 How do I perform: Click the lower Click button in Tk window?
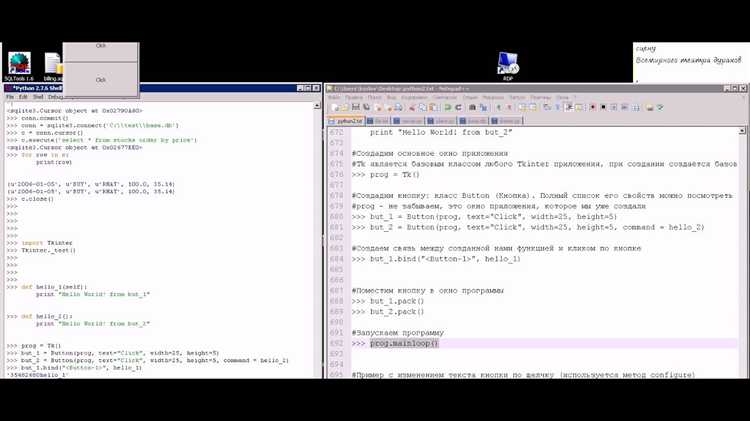(x=100, y=79)
